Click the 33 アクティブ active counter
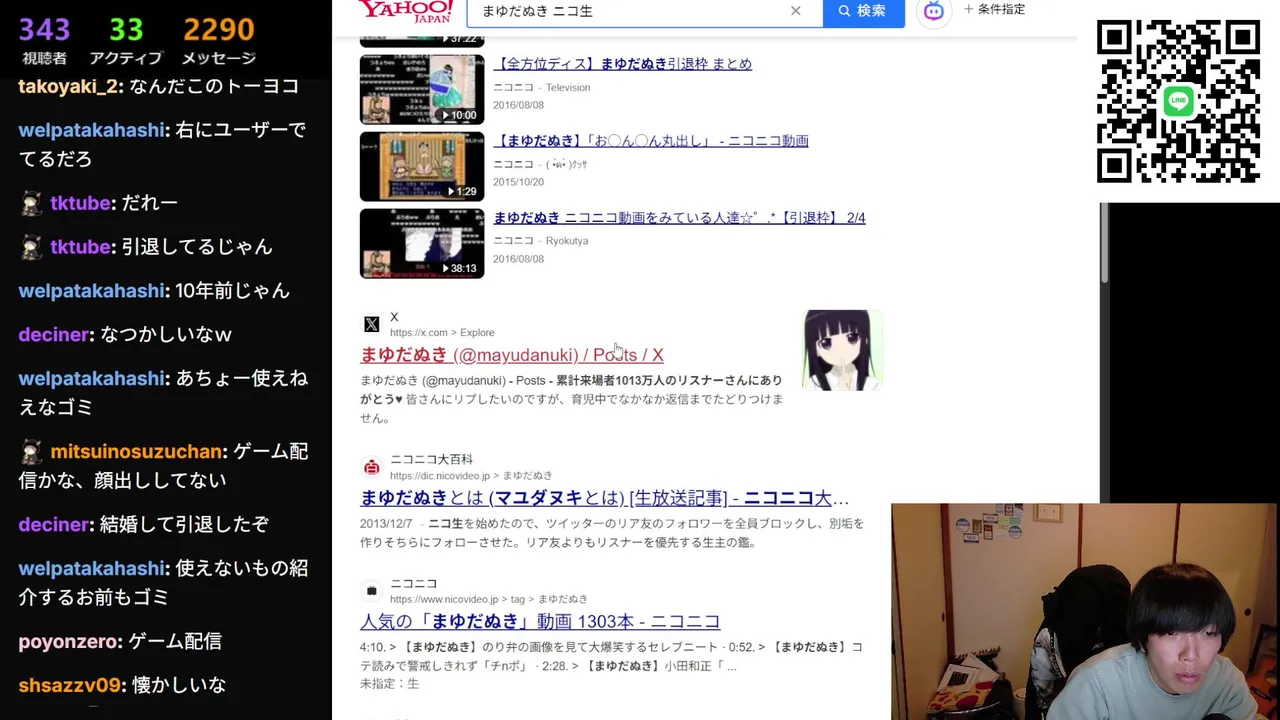 tap(126, 42)
